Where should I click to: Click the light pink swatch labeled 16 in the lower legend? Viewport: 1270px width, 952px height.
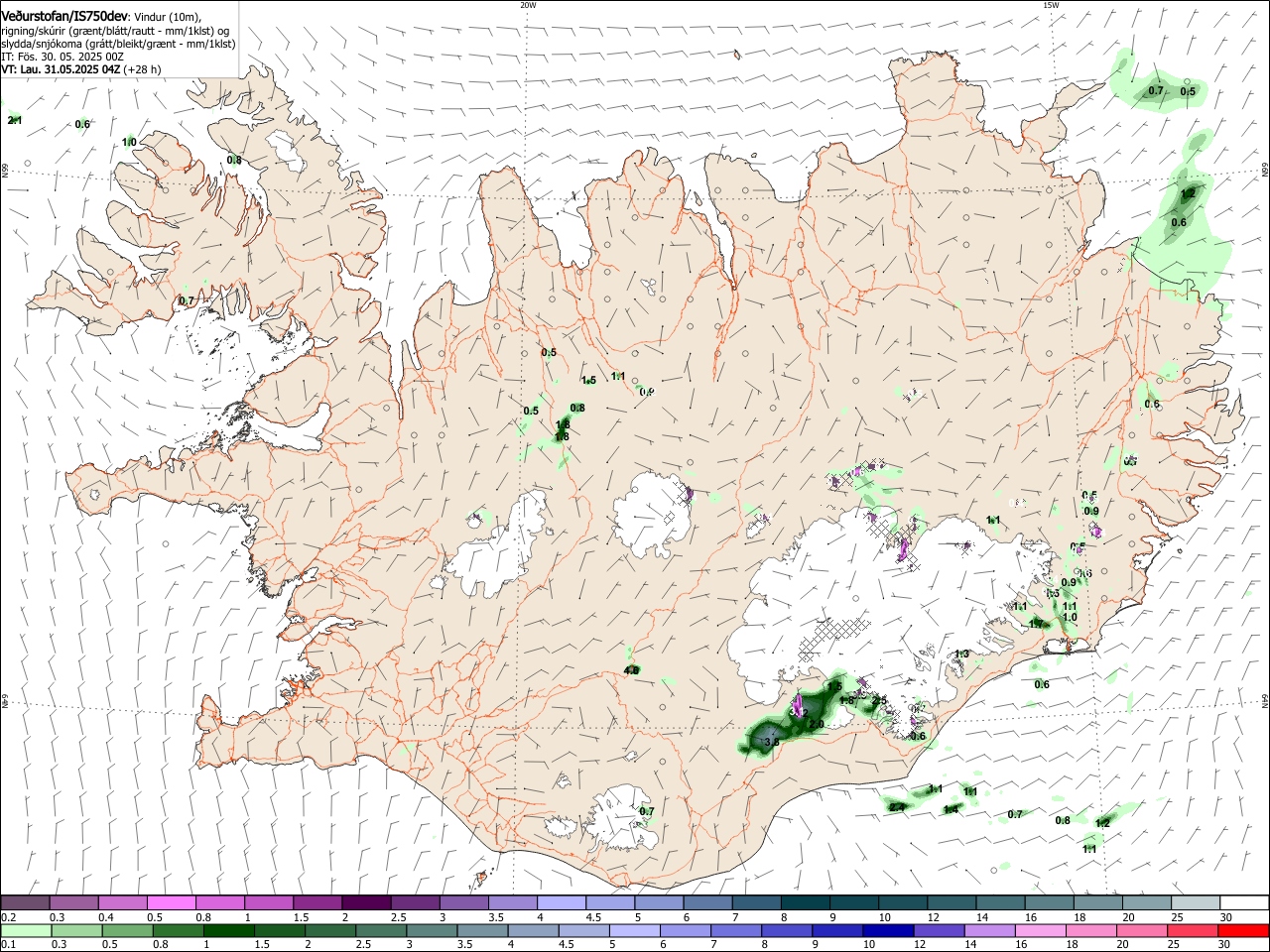tap(1042, 930)
